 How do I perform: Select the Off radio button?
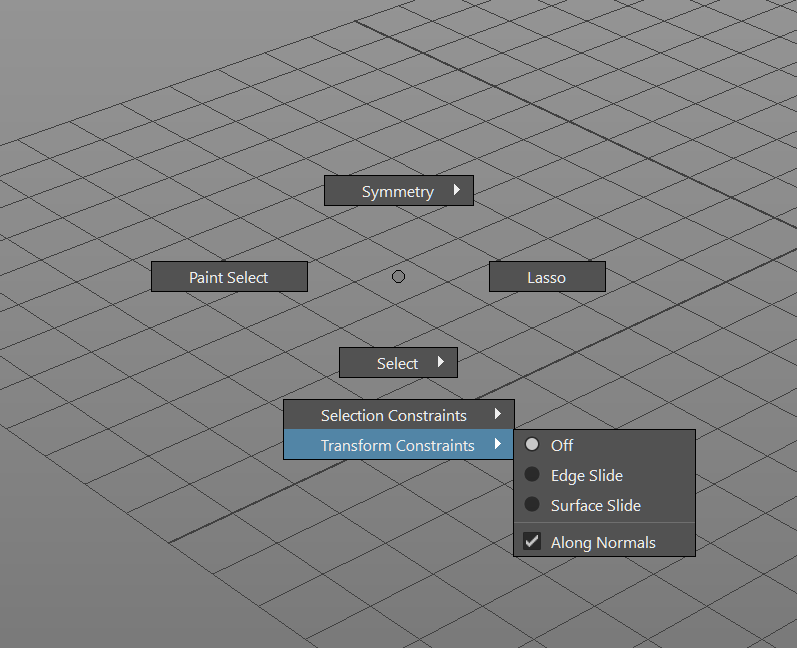(532, 444)
